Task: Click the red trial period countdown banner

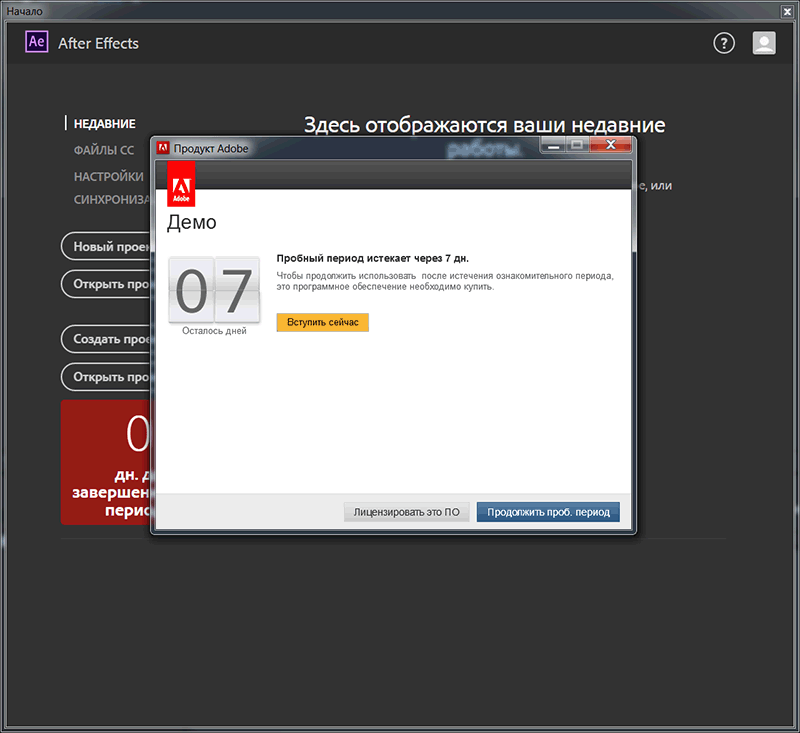Action: pos(106,462)
